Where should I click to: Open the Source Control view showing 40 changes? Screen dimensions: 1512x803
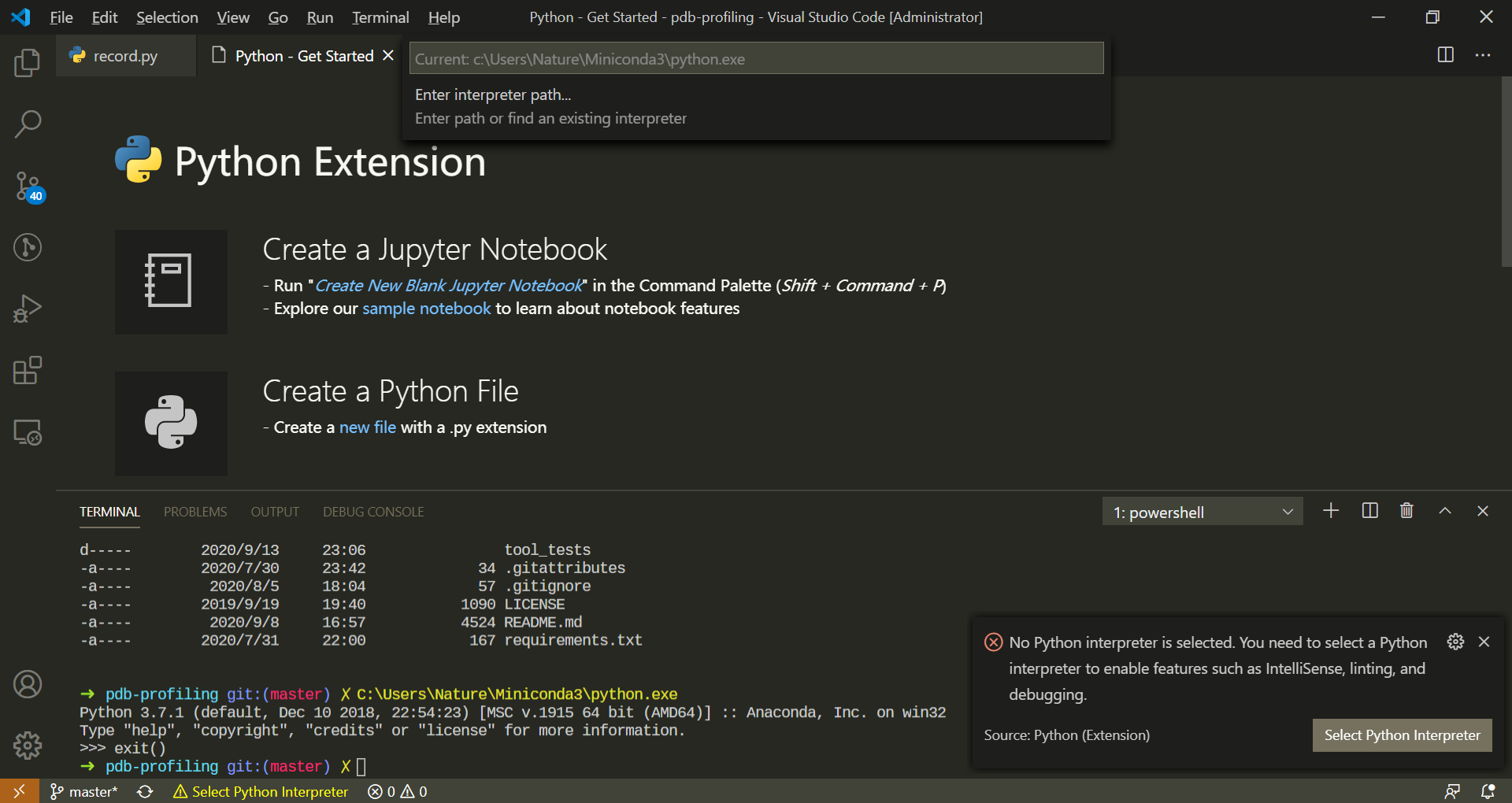[x=28, y=187]
